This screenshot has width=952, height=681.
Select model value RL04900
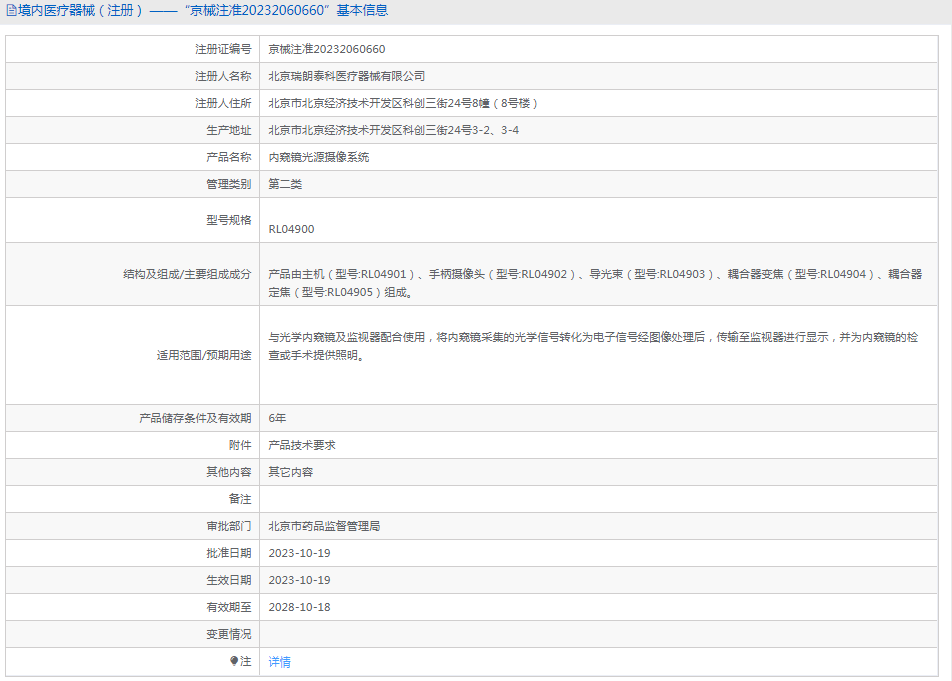coord(291,229)
